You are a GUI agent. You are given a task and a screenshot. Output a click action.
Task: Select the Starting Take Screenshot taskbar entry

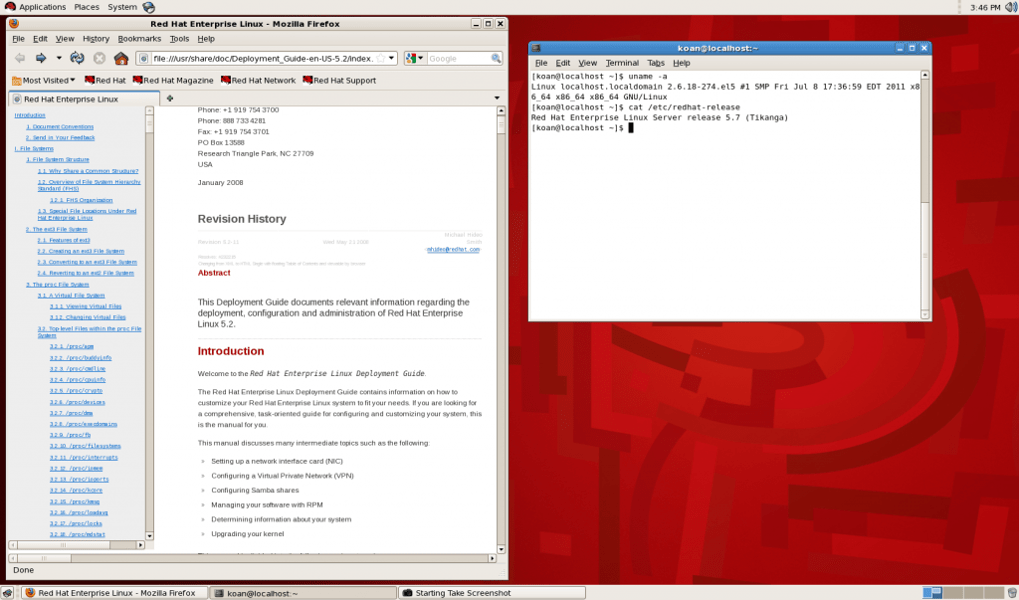point(493,593)
